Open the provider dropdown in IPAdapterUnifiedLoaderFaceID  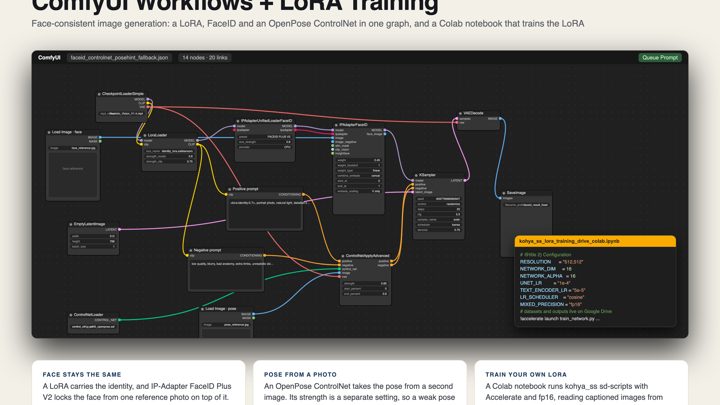(x=264, y=147)
